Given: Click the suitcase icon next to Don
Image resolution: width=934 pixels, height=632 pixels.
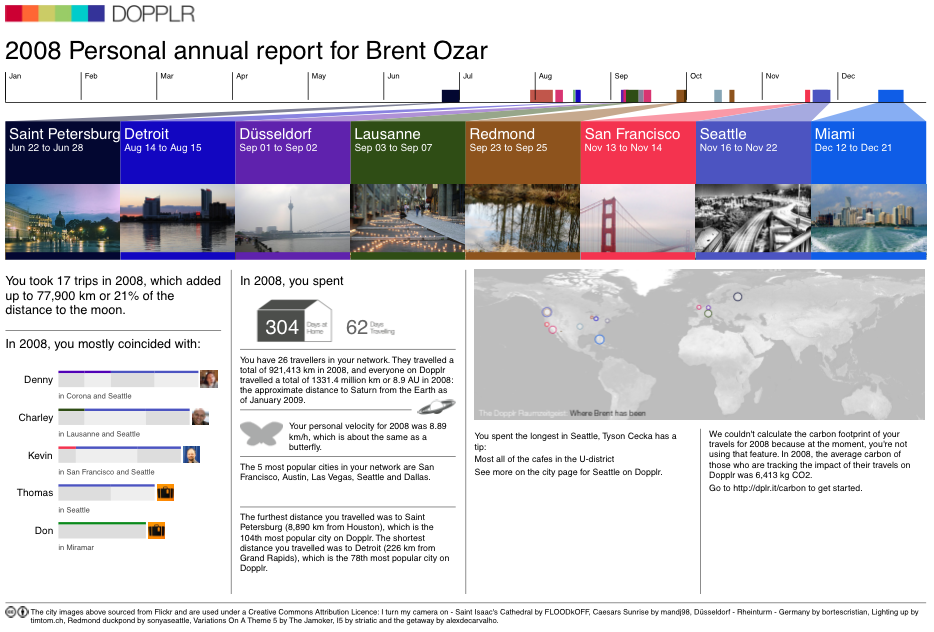Looking at the screenshot, I should pyautogui.click(x=156, y=530).
